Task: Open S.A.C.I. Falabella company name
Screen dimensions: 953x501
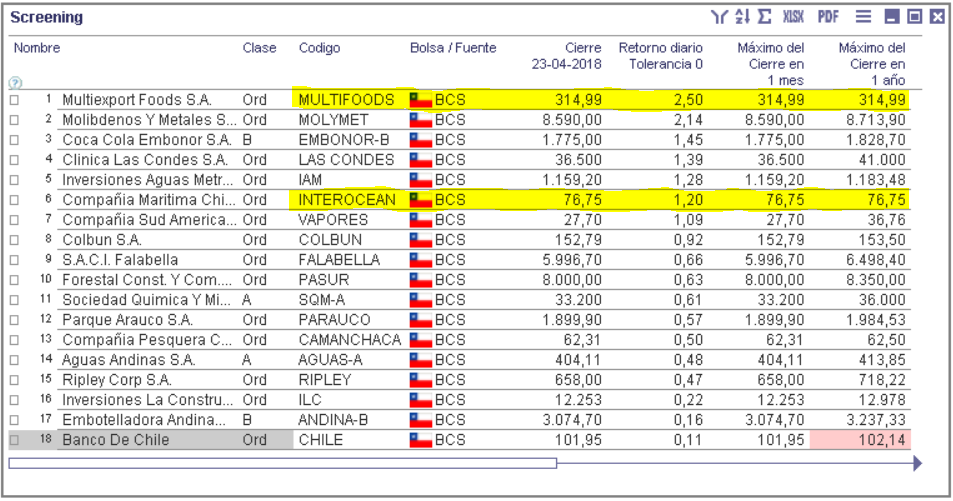Action: pyautogui.click(x=120, y=260)
